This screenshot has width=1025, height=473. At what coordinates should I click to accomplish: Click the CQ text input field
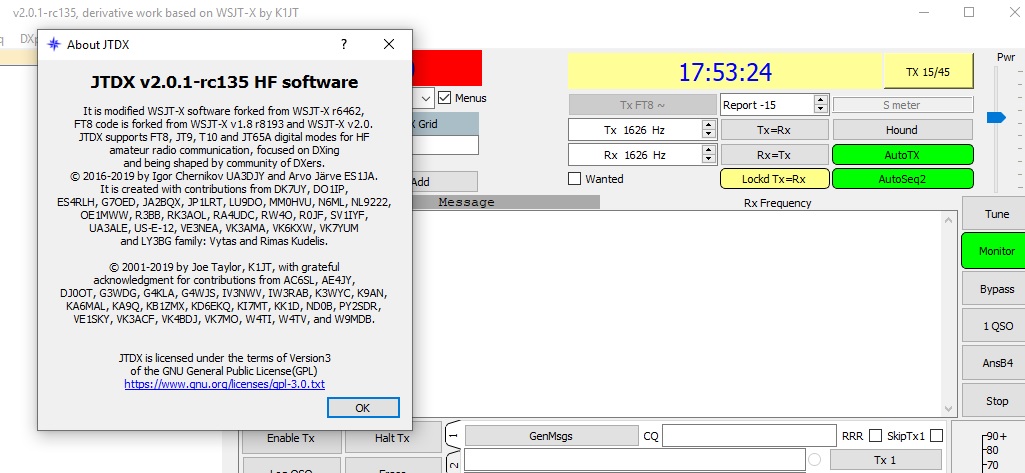(749, 435)
